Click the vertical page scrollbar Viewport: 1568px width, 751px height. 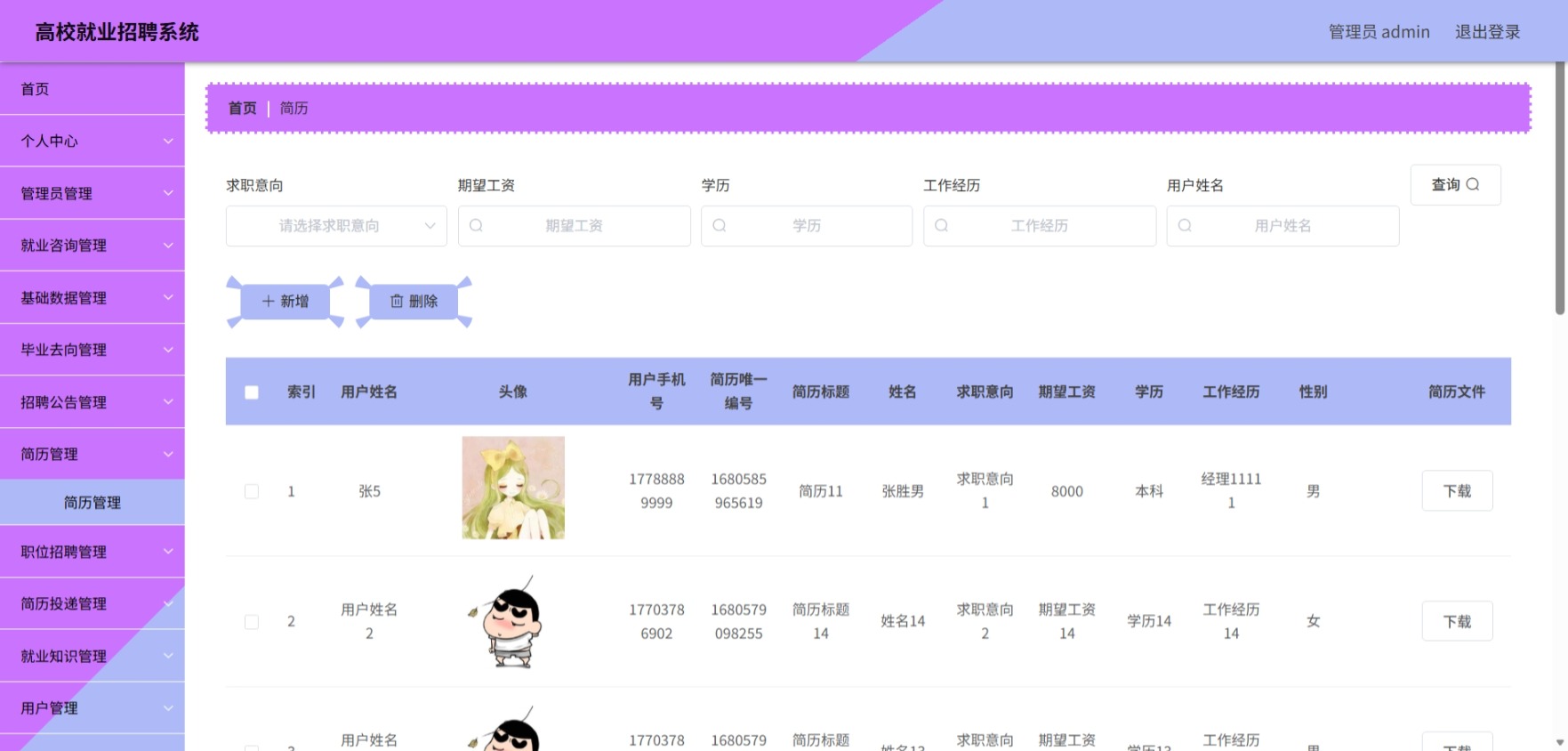(1560, 189)
